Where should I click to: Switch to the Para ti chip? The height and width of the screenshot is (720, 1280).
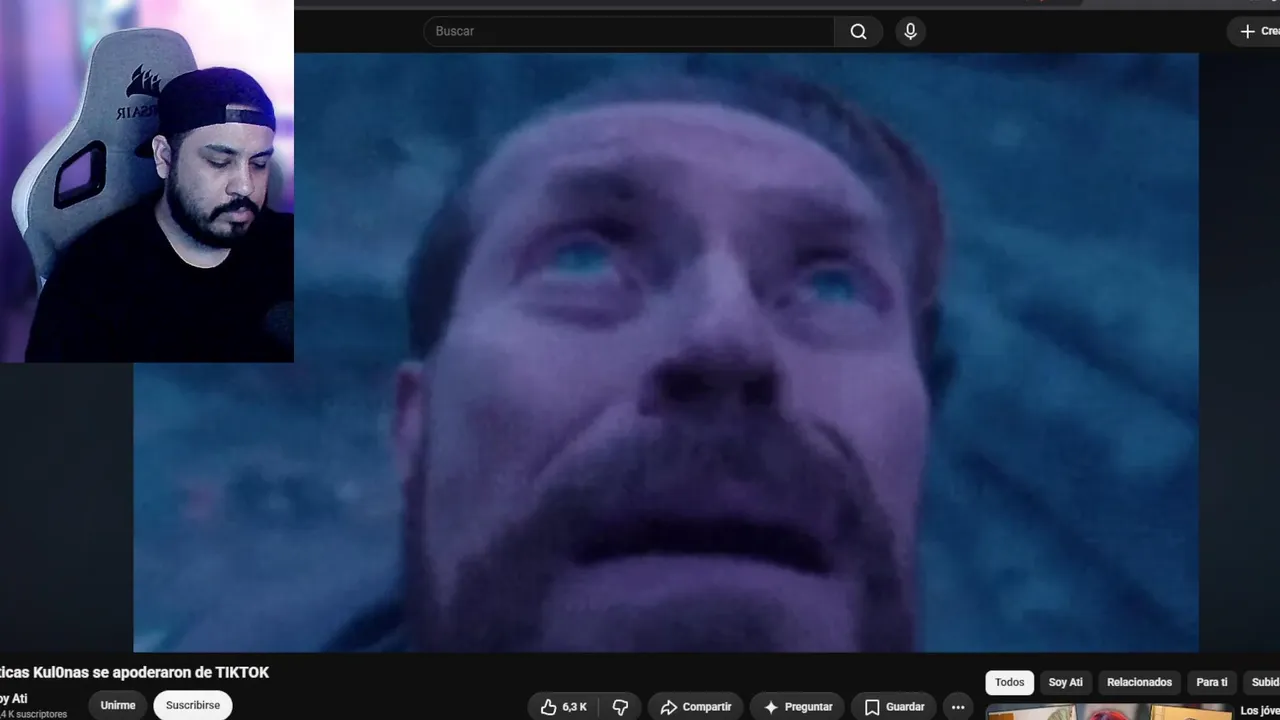coord(1212,682)
